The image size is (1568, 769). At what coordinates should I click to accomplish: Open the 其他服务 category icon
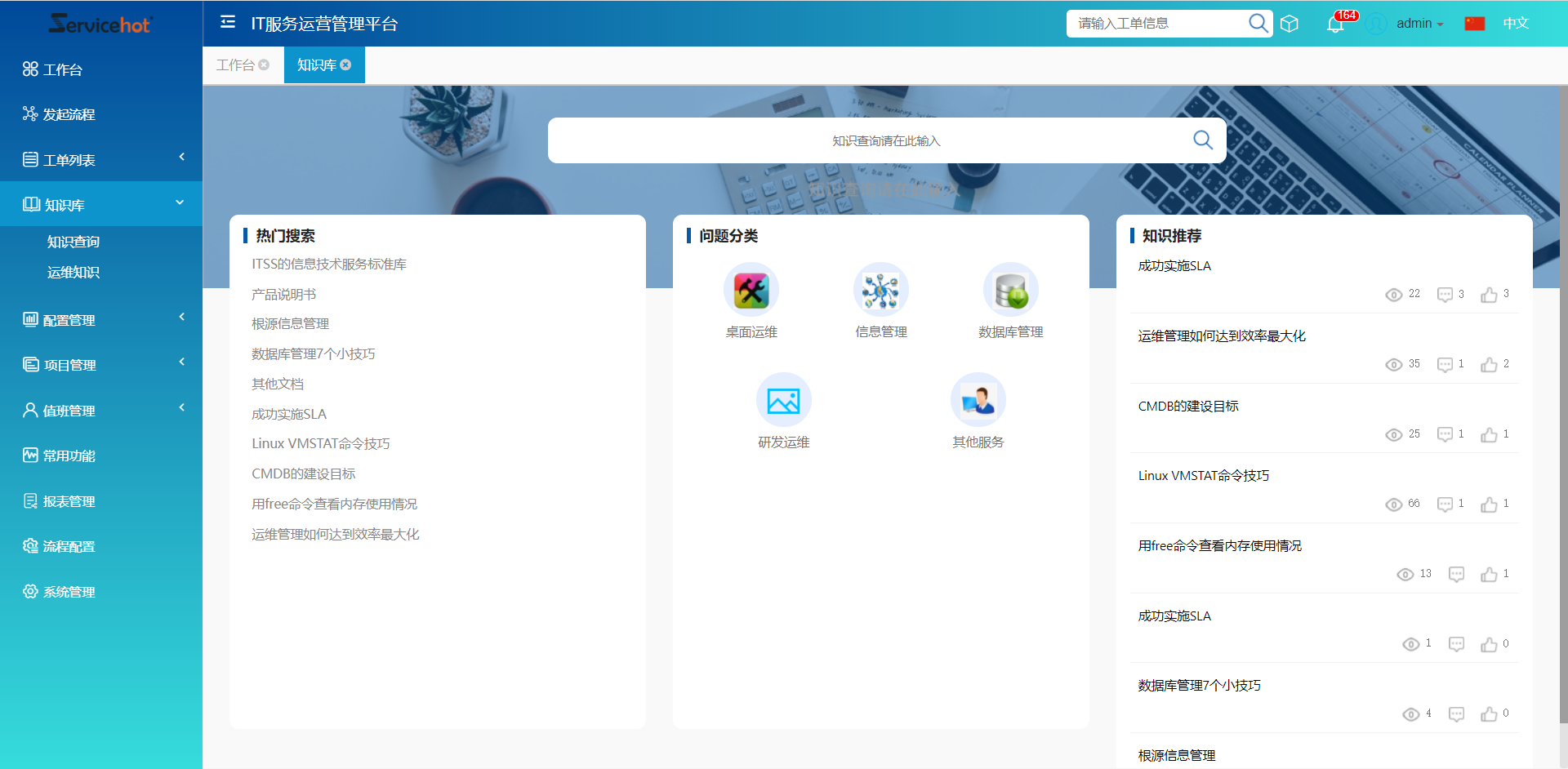pos(978,400)
